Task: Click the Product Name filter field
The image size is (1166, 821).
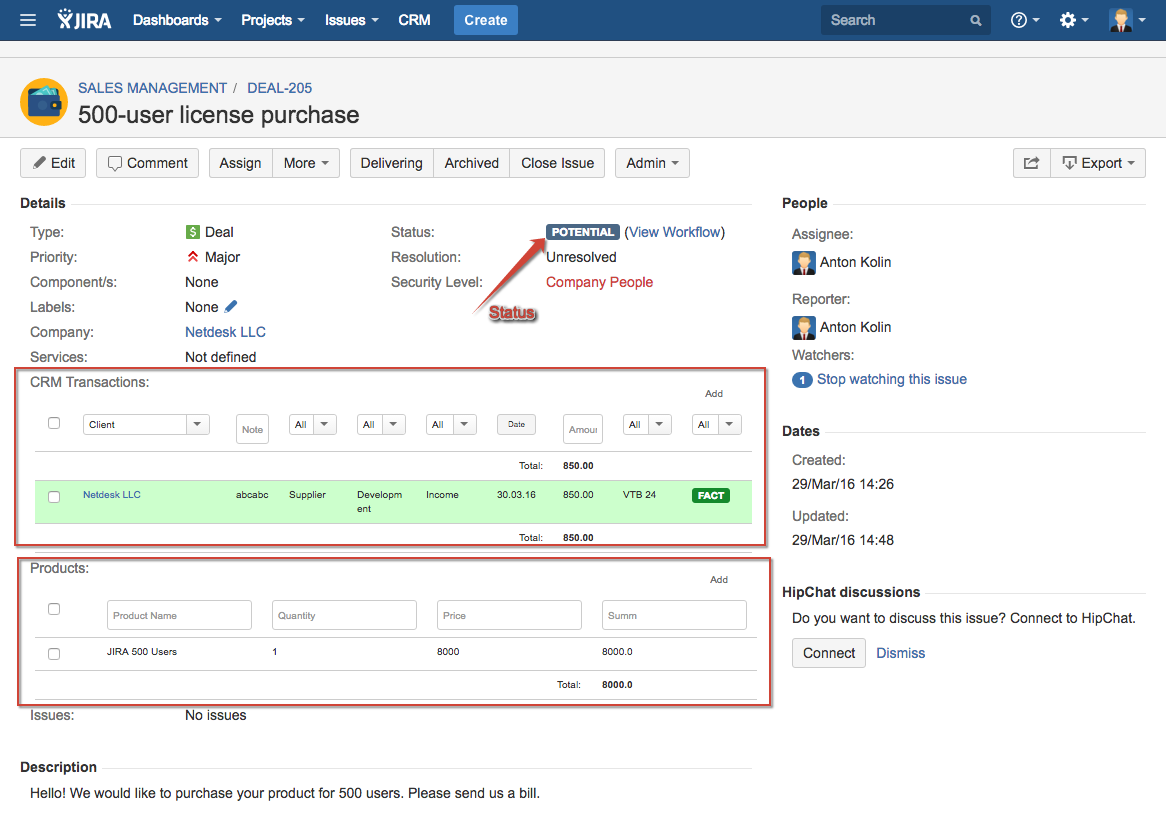Action: 179,615
